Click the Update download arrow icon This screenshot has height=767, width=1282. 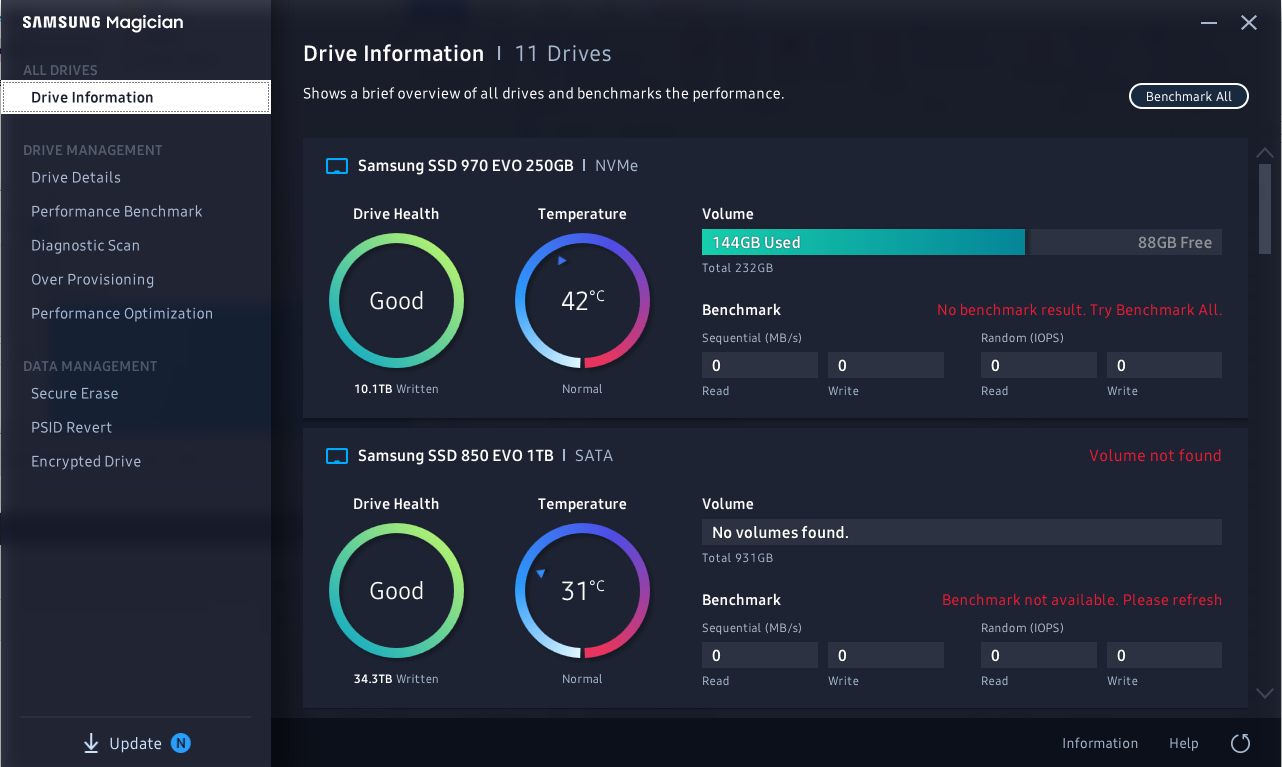pyautogui.click(x=91, y=743)
